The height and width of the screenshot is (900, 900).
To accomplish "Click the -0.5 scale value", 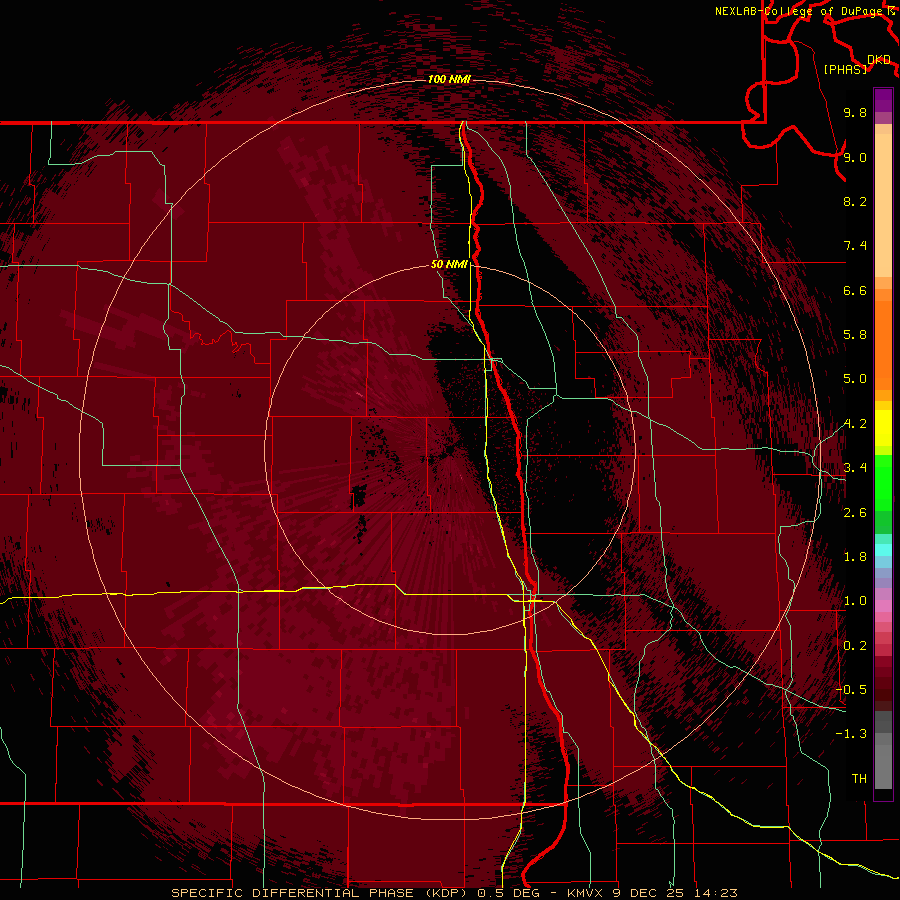I will click(x=851, y=690).
